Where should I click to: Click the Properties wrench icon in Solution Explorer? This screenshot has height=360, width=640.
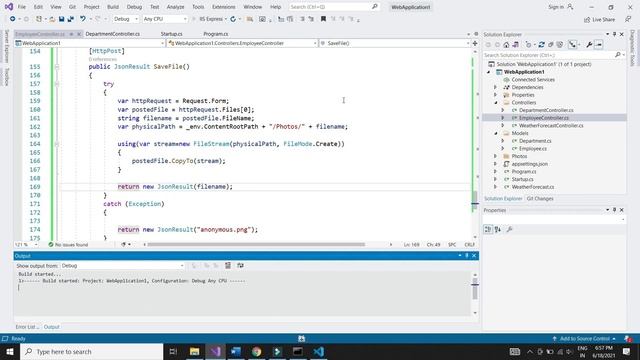point(589,44)
